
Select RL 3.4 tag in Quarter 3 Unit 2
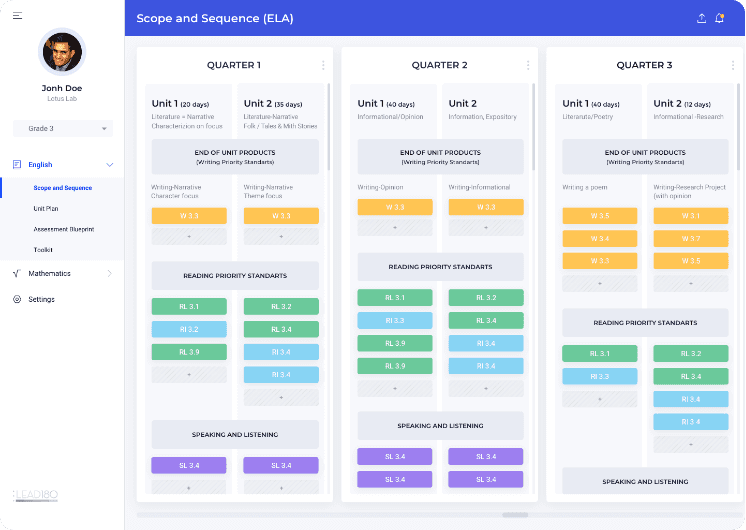point(691,376)
